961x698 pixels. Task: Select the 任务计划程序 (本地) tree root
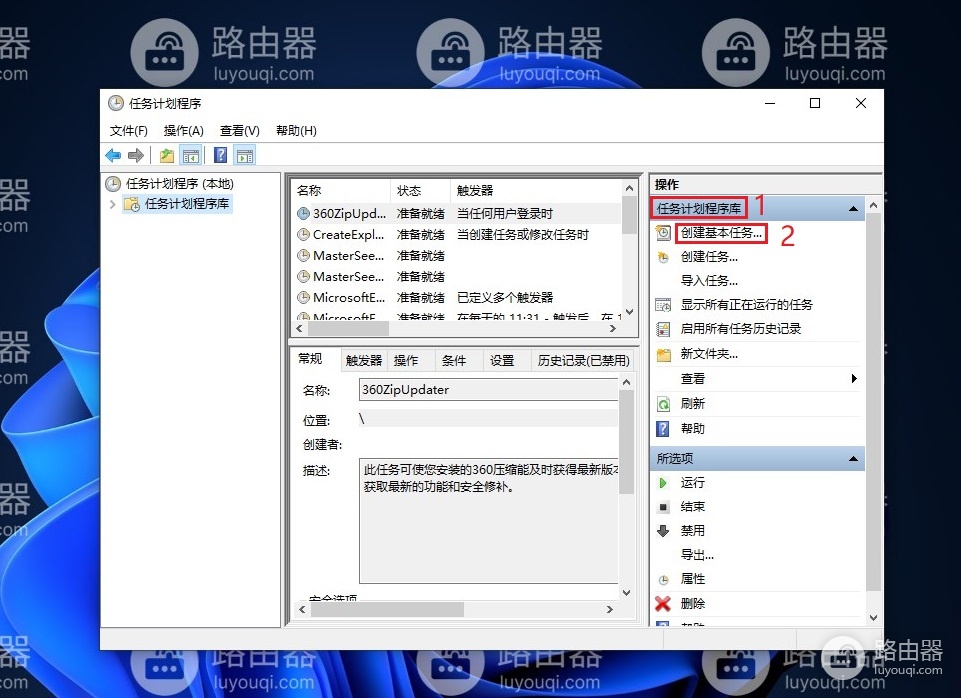[180, 184]
